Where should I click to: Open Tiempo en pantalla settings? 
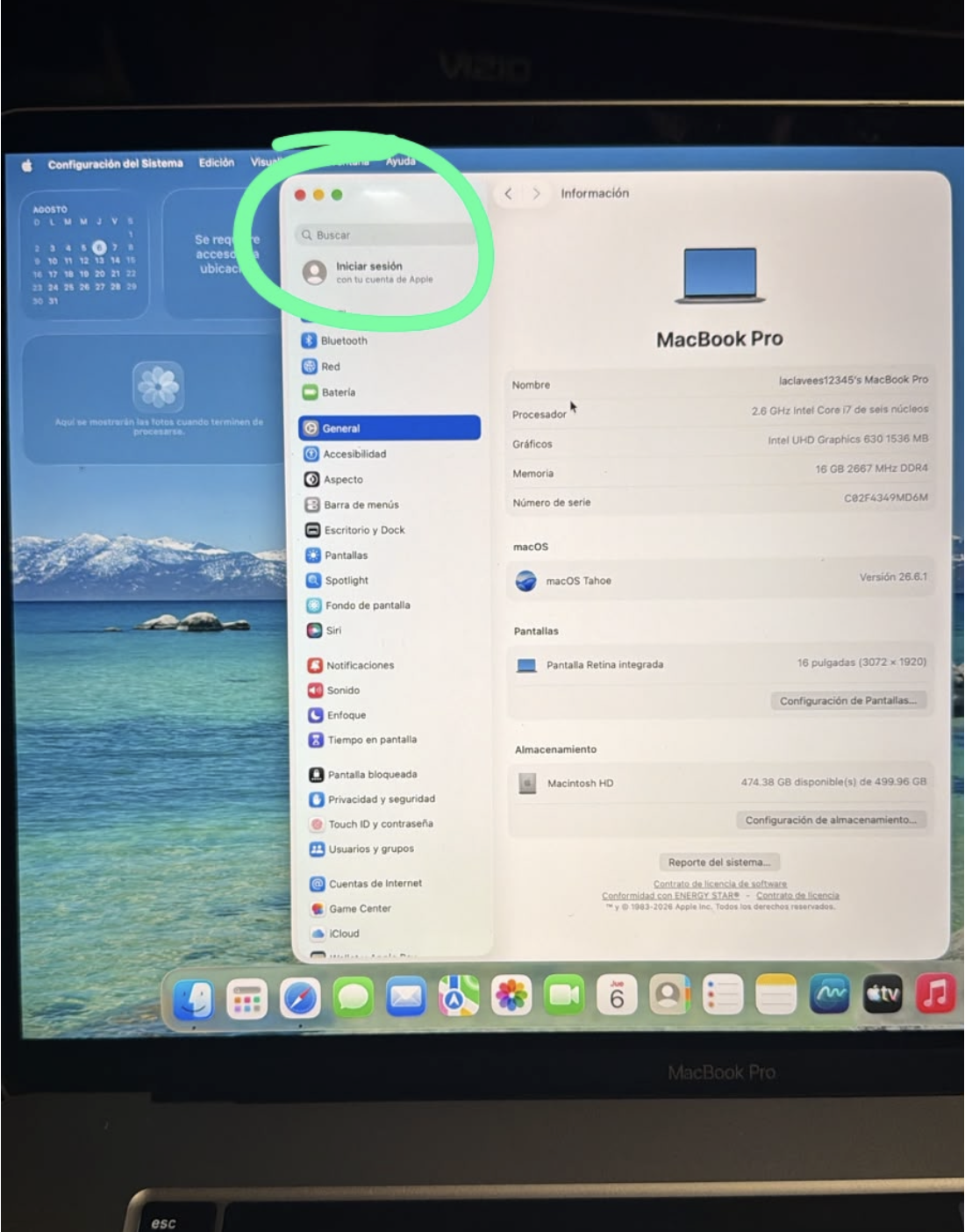pos(362,740)
